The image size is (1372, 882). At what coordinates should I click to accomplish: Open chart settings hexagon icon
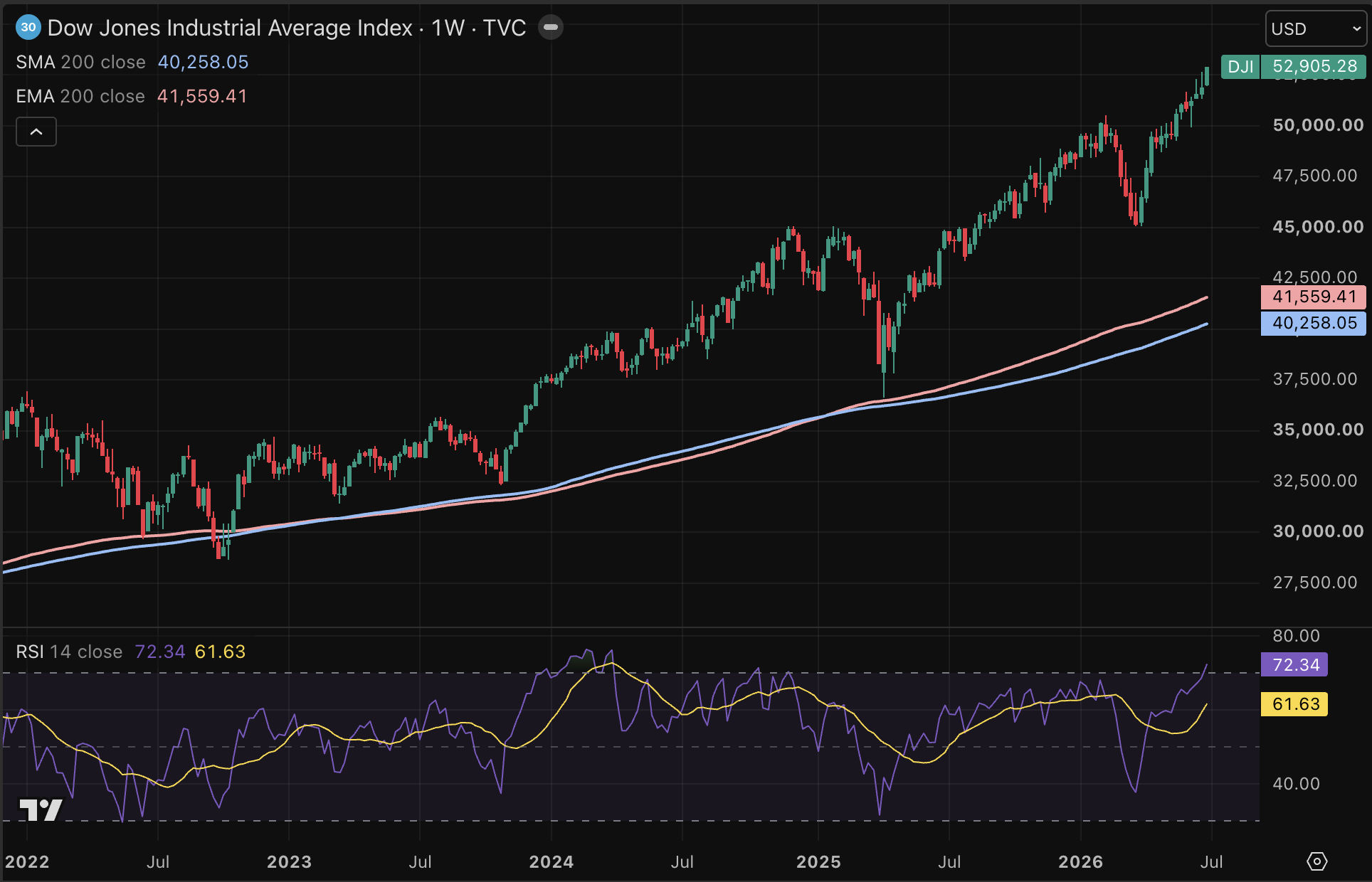1317,861
